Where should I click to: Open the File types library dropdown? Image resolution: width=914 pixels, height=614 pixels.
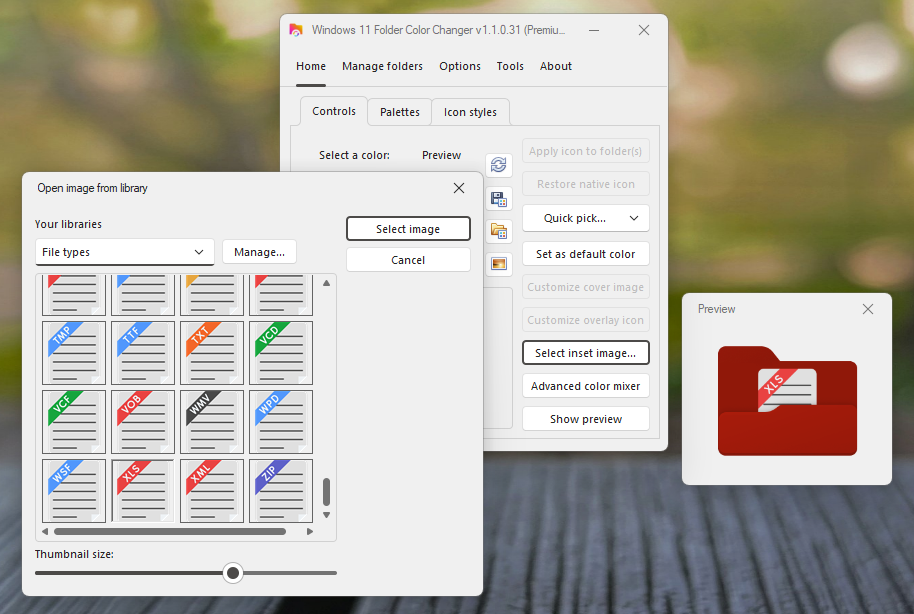125,252
